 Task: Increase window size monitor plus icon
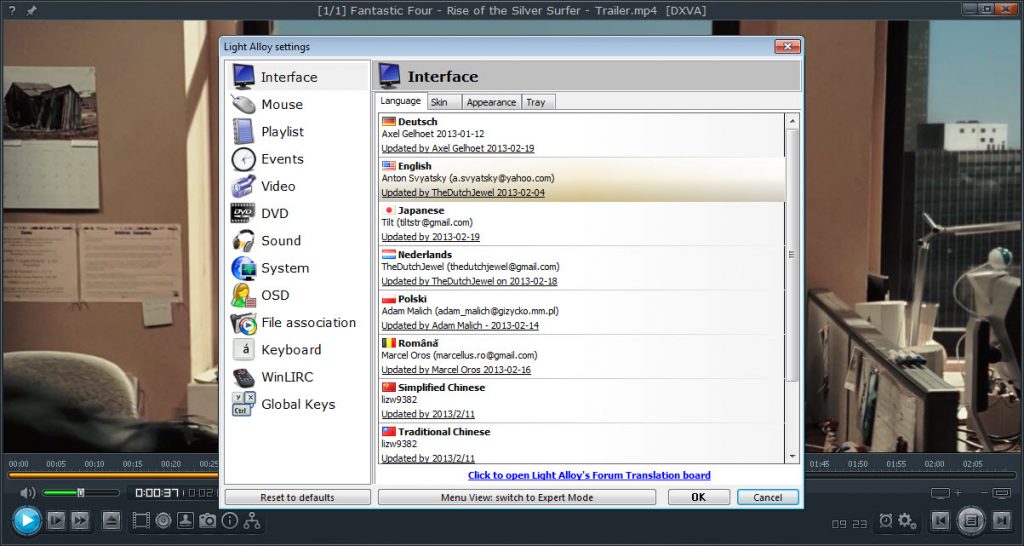pyautogui.click(x=946, y=493)
